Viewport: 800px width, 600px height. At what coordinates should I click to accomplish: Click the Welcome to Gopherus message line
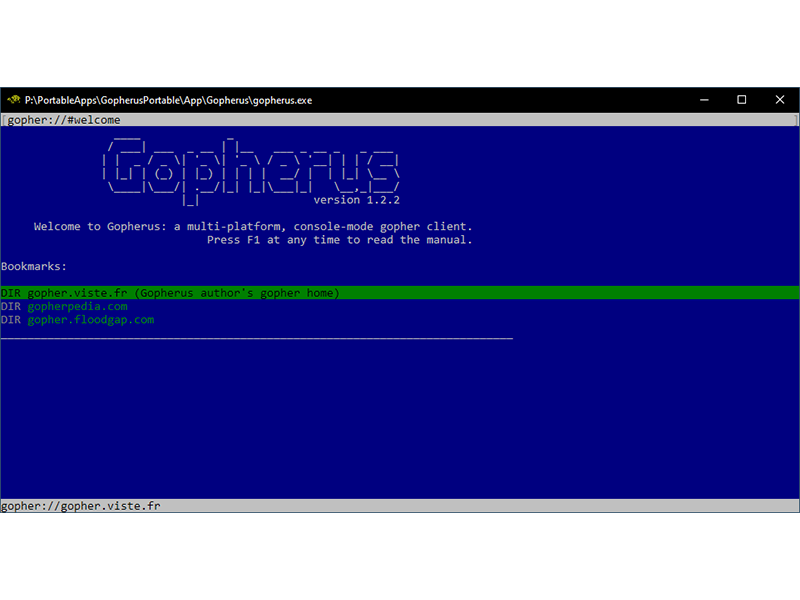point(253,227)
